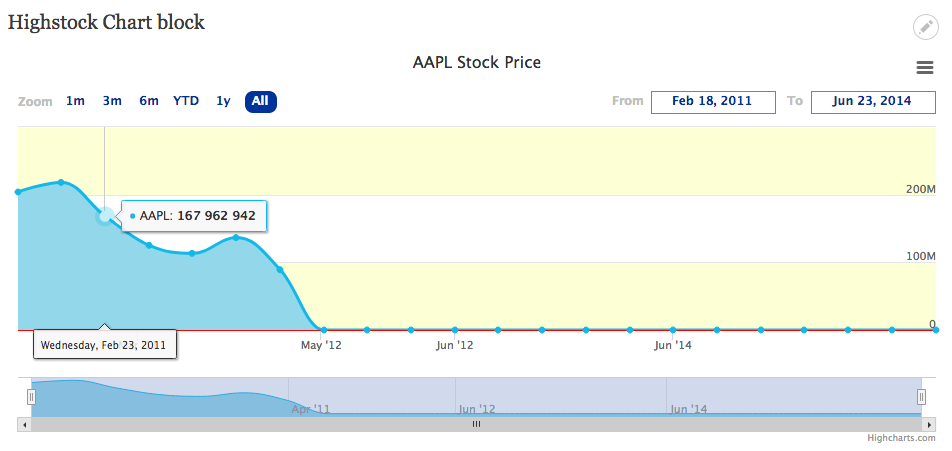Click the pencil edit icon
The image size is (952, 451).
925,27
